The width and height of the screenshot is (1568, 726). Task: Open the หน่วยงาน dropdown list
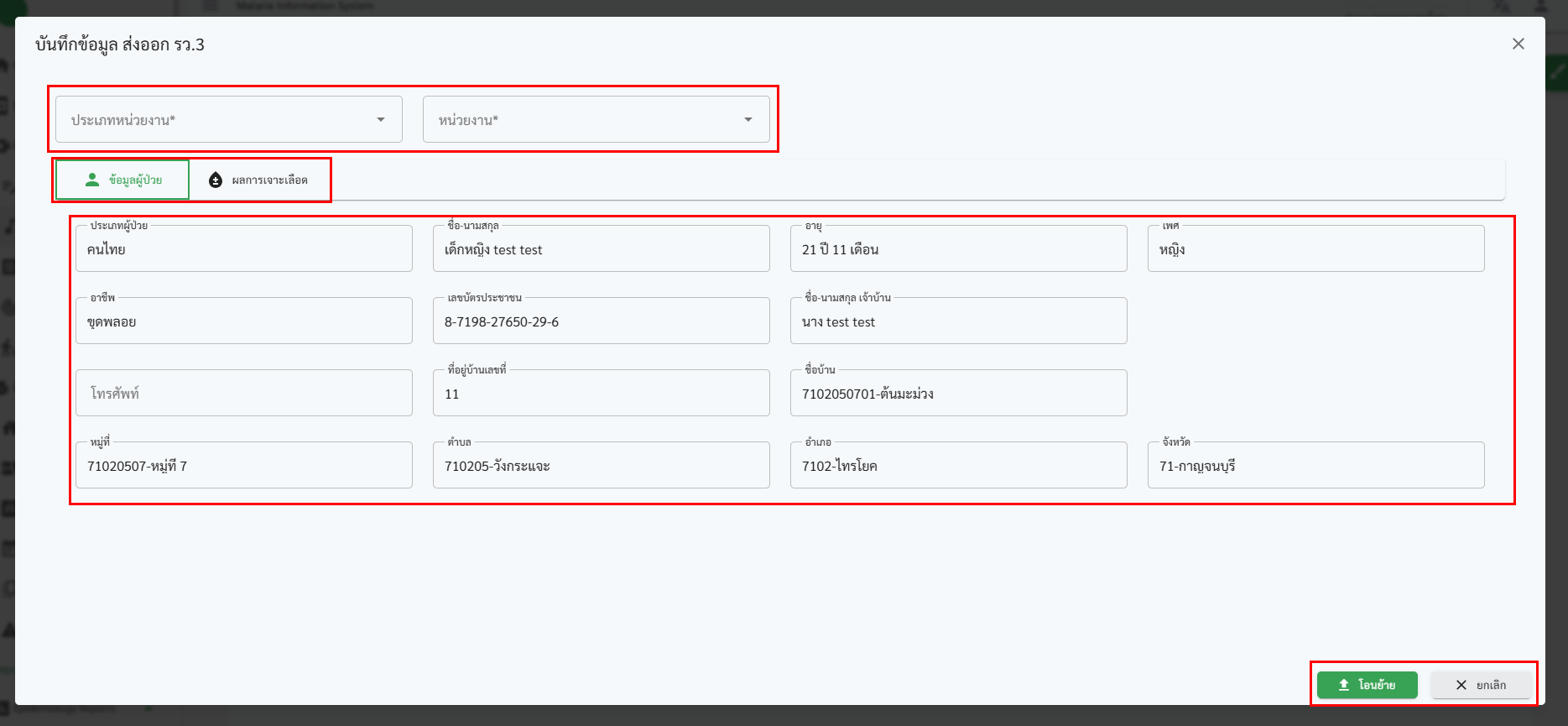point(596,120)
